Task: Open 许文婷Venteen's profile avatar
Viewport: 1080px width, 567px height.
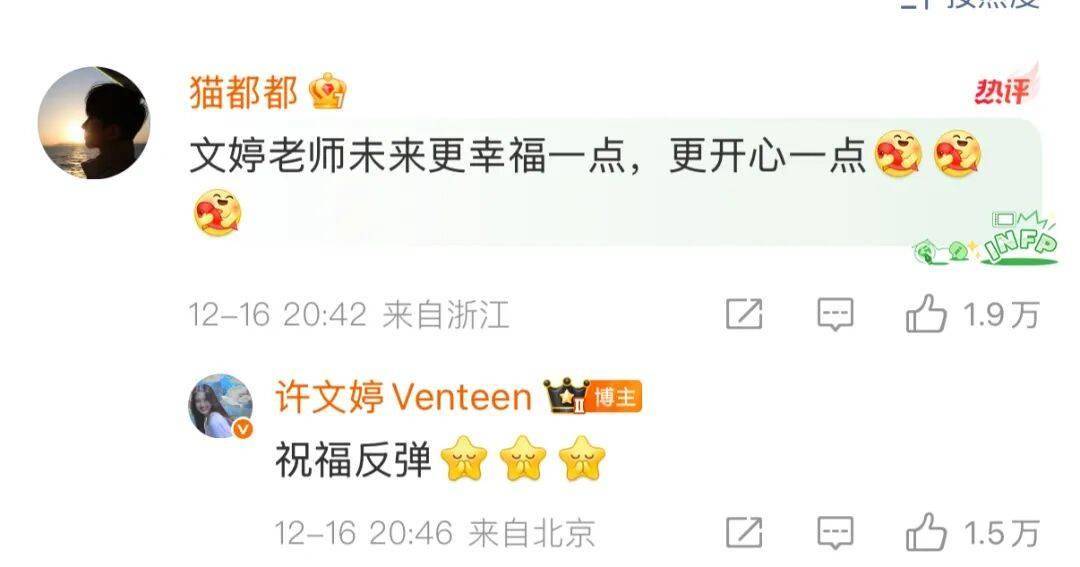Action: click(x=220, y=406)
